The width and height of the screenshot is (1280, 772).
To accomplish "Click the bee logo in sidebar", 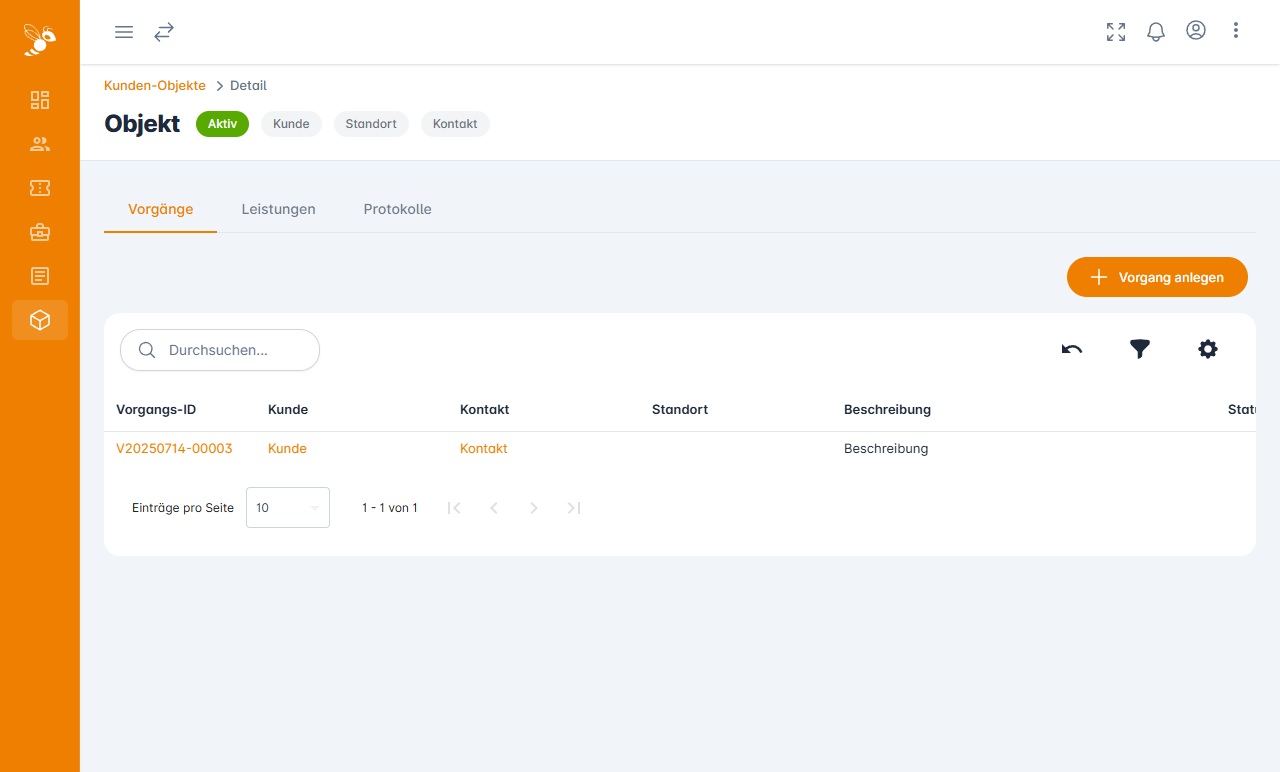I will (x=40, y=39).
